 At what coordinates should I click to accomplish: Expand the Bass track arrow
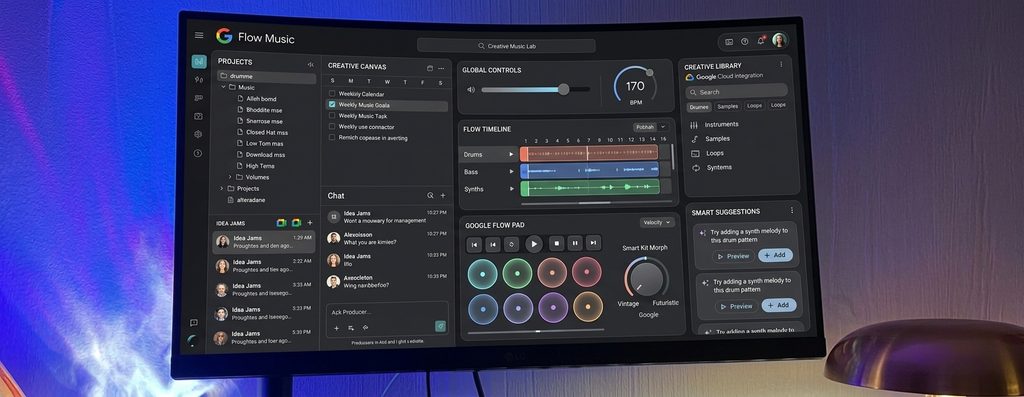[512, 172]
